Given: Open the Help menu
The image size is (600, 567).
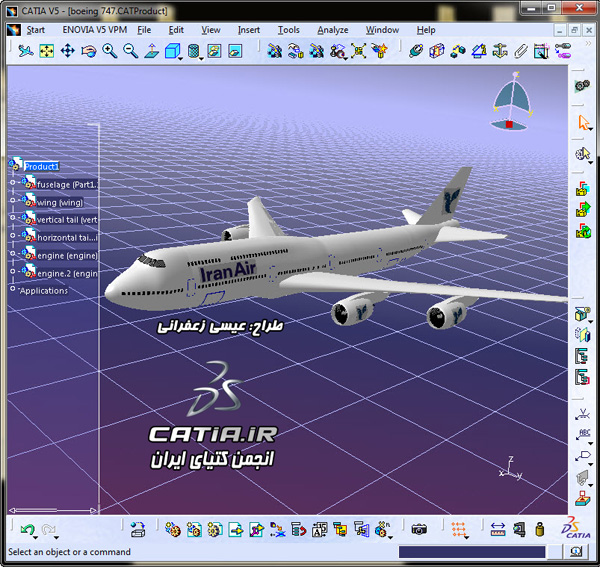Looking at the screenshot, I should tap(426, 30).
